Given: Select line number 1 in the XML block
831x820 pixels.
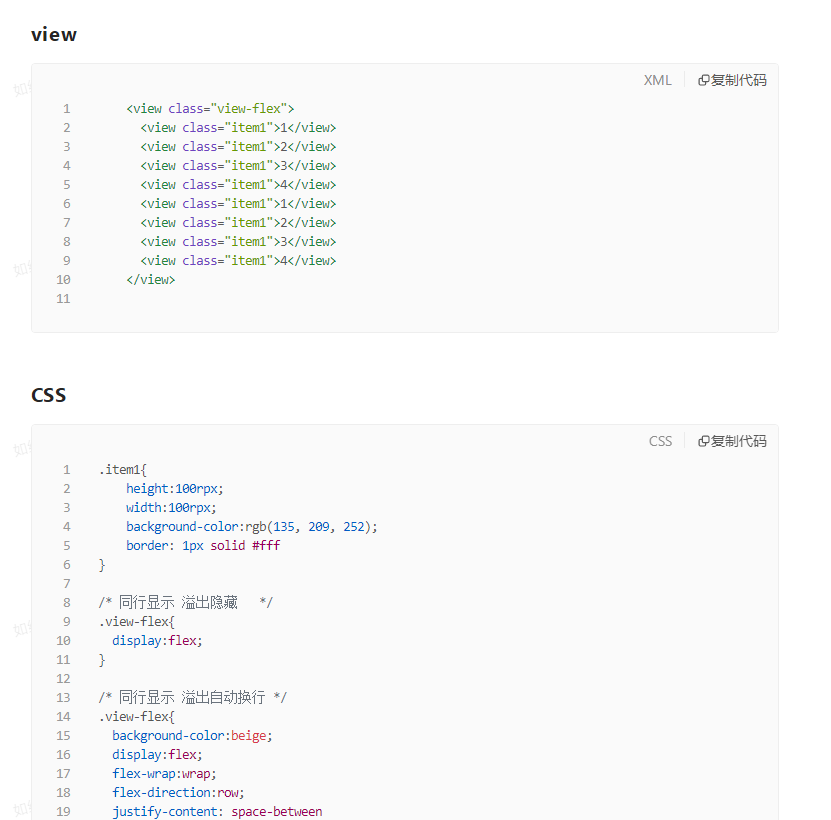Looking at the screenshot, I should click(x=66, y=108).
